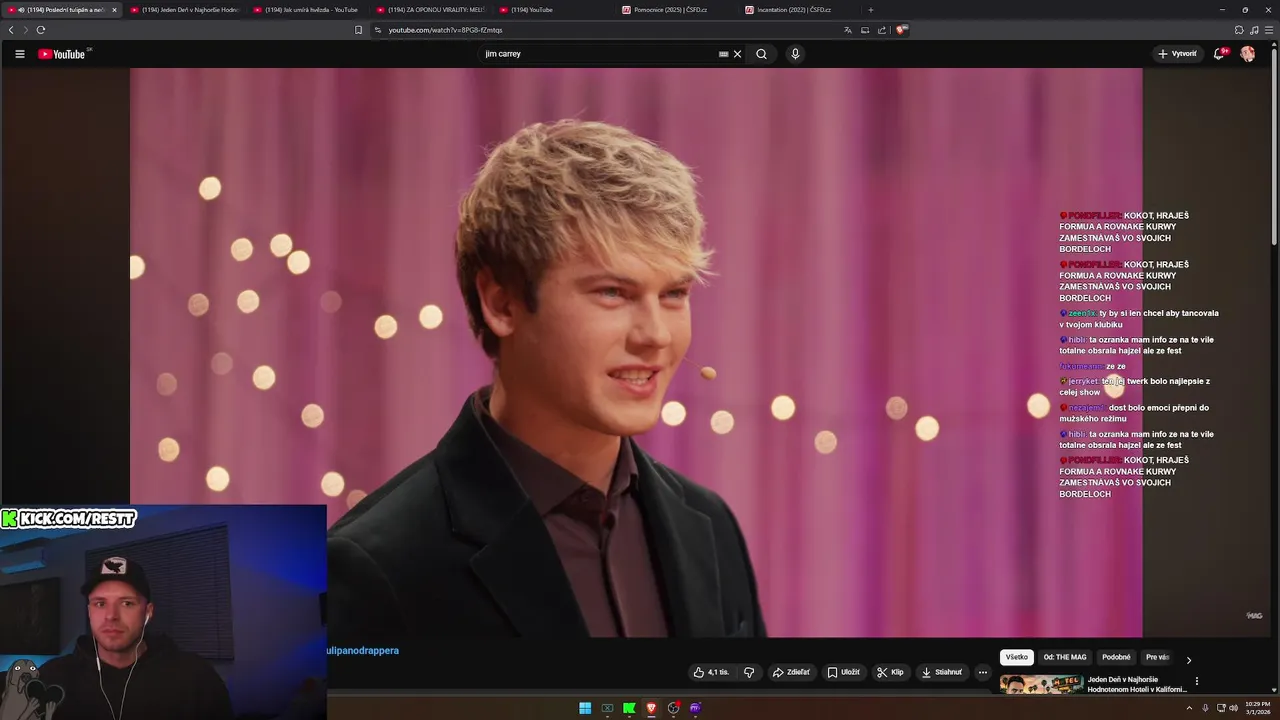This screenshot has width=1280, height=720.
Task: Go forward in the browser
Action: (26, 30)
